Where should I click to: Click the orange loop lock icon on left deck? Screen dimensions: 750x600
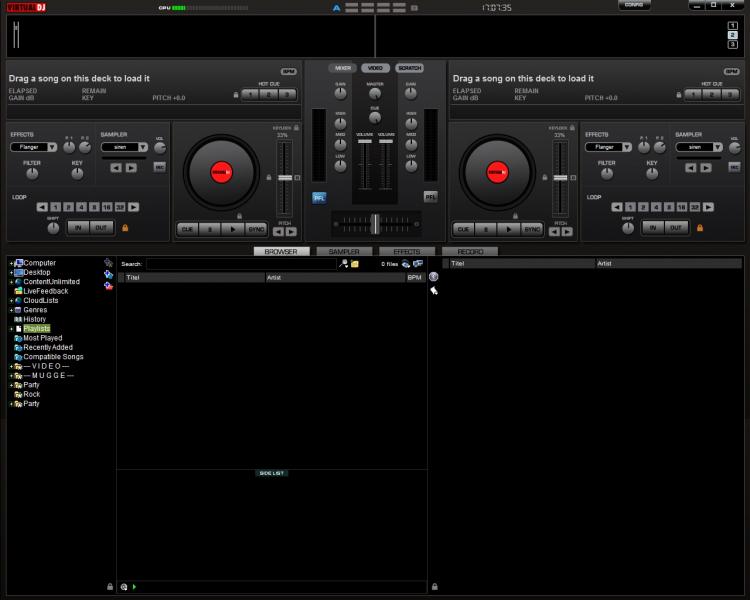(x=125, y=228)
